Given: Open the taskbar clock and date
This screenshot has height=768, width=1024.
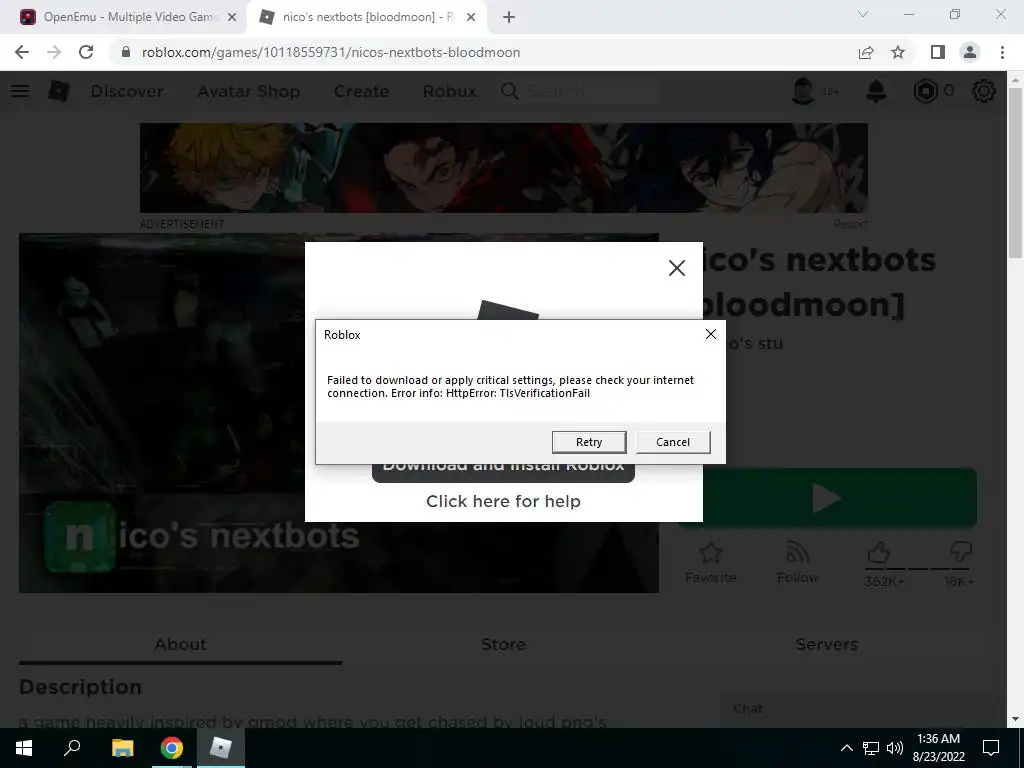Looking at the screenshot, I should [x=938, y=748].
